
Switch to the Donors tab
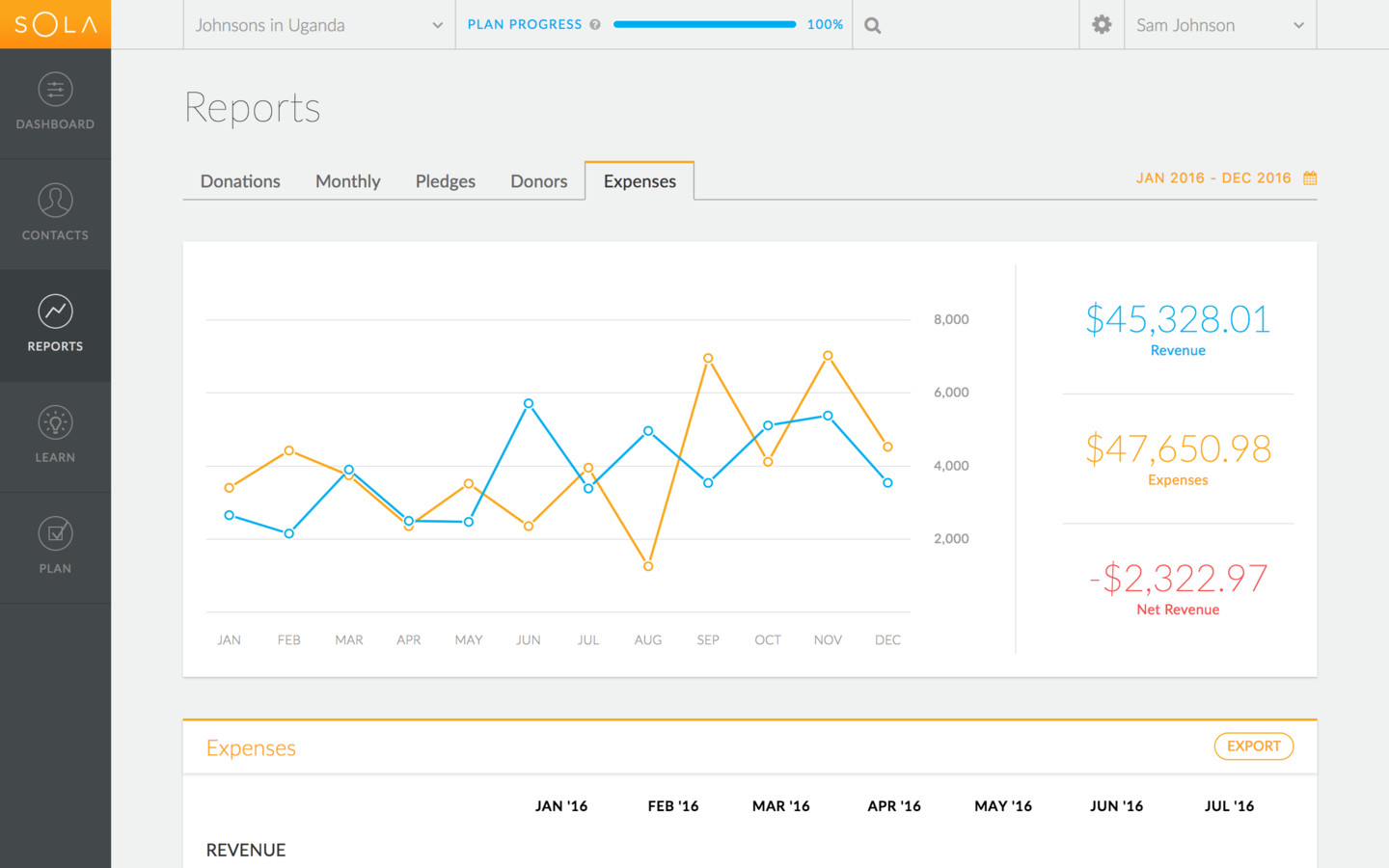pos(538,180)
